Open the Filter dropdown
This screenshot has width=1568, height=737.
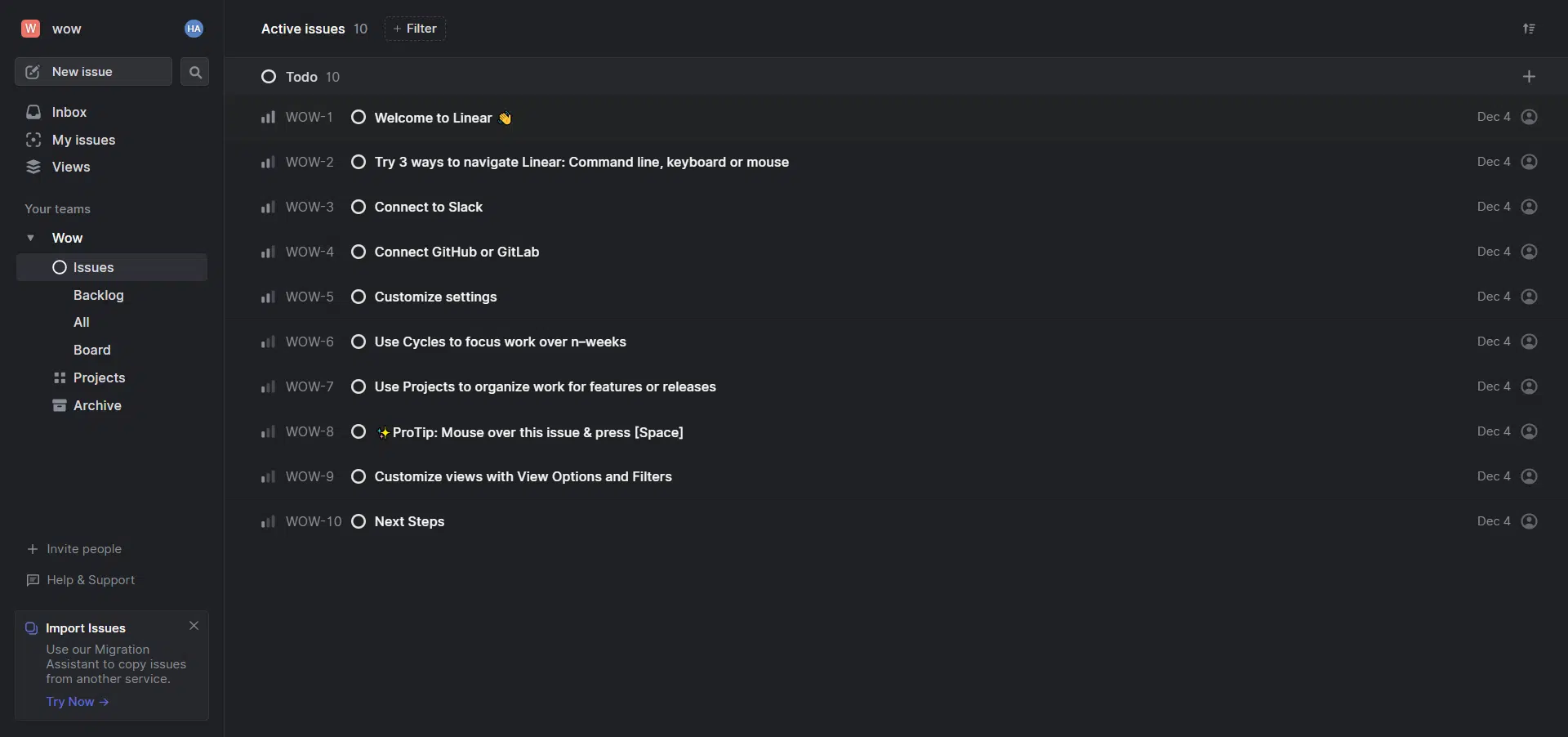(415, 29)
